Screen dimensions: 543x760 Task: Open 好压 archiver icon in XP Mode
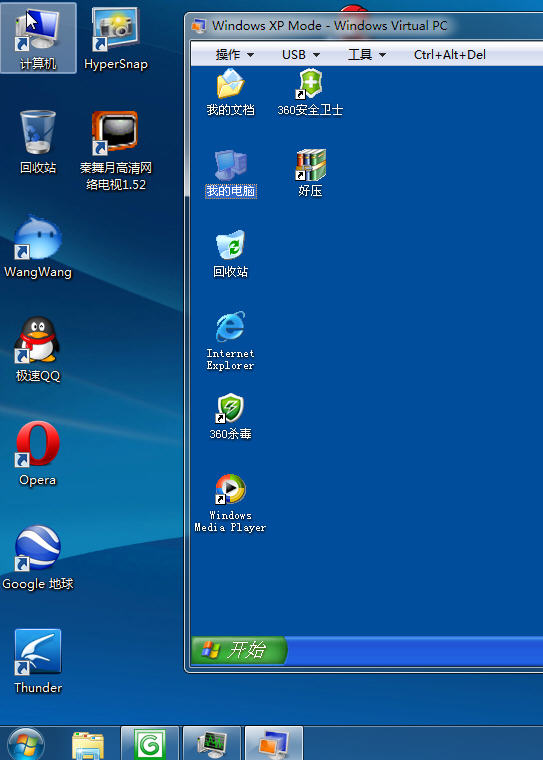[x=310, y=173]
